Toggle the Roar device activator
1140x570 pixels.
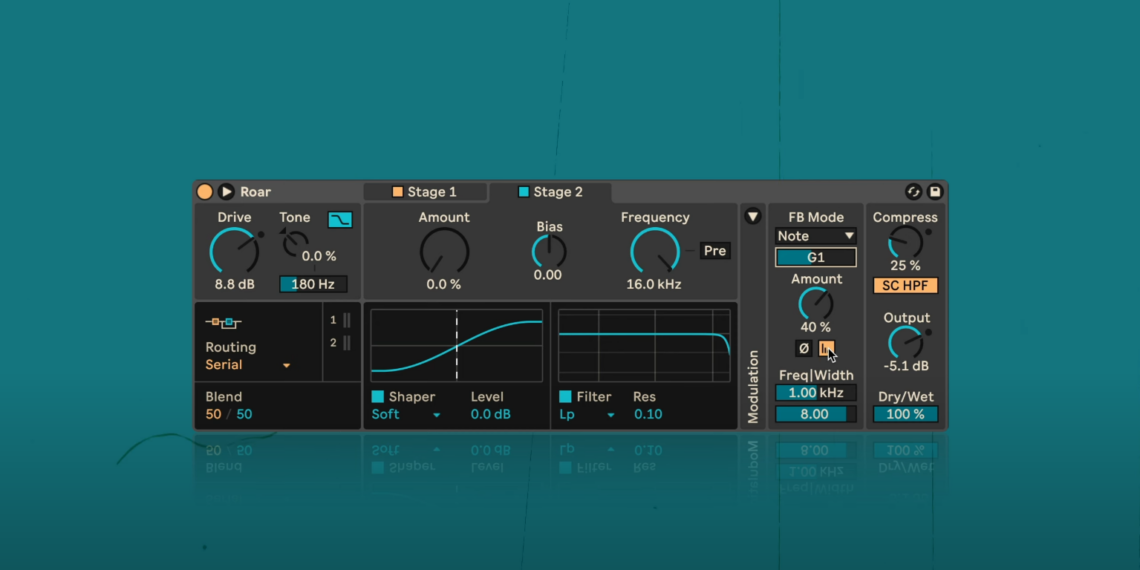pyautogui.click(x=205, y=192)
